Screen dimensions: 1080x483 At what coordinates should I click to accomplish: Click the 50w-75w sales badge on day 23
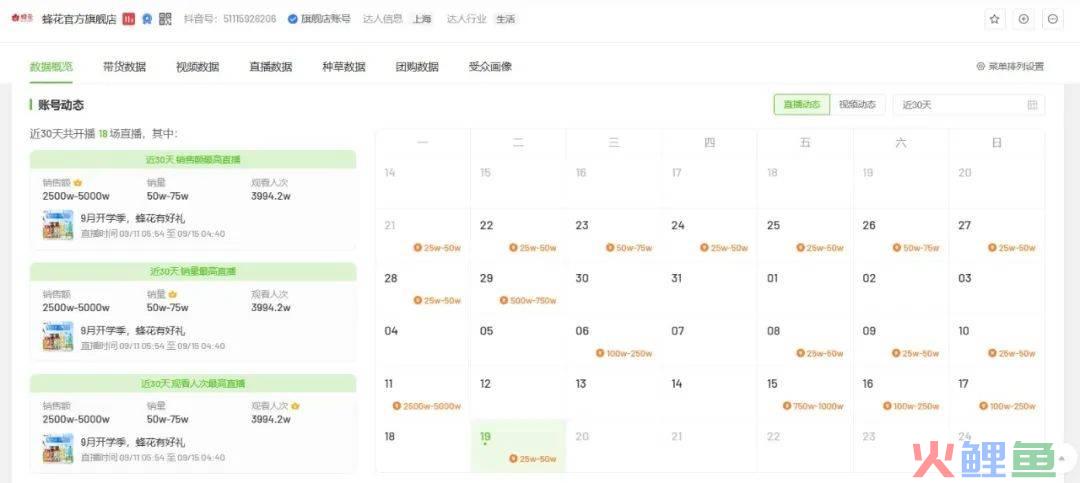pos(629,247)
